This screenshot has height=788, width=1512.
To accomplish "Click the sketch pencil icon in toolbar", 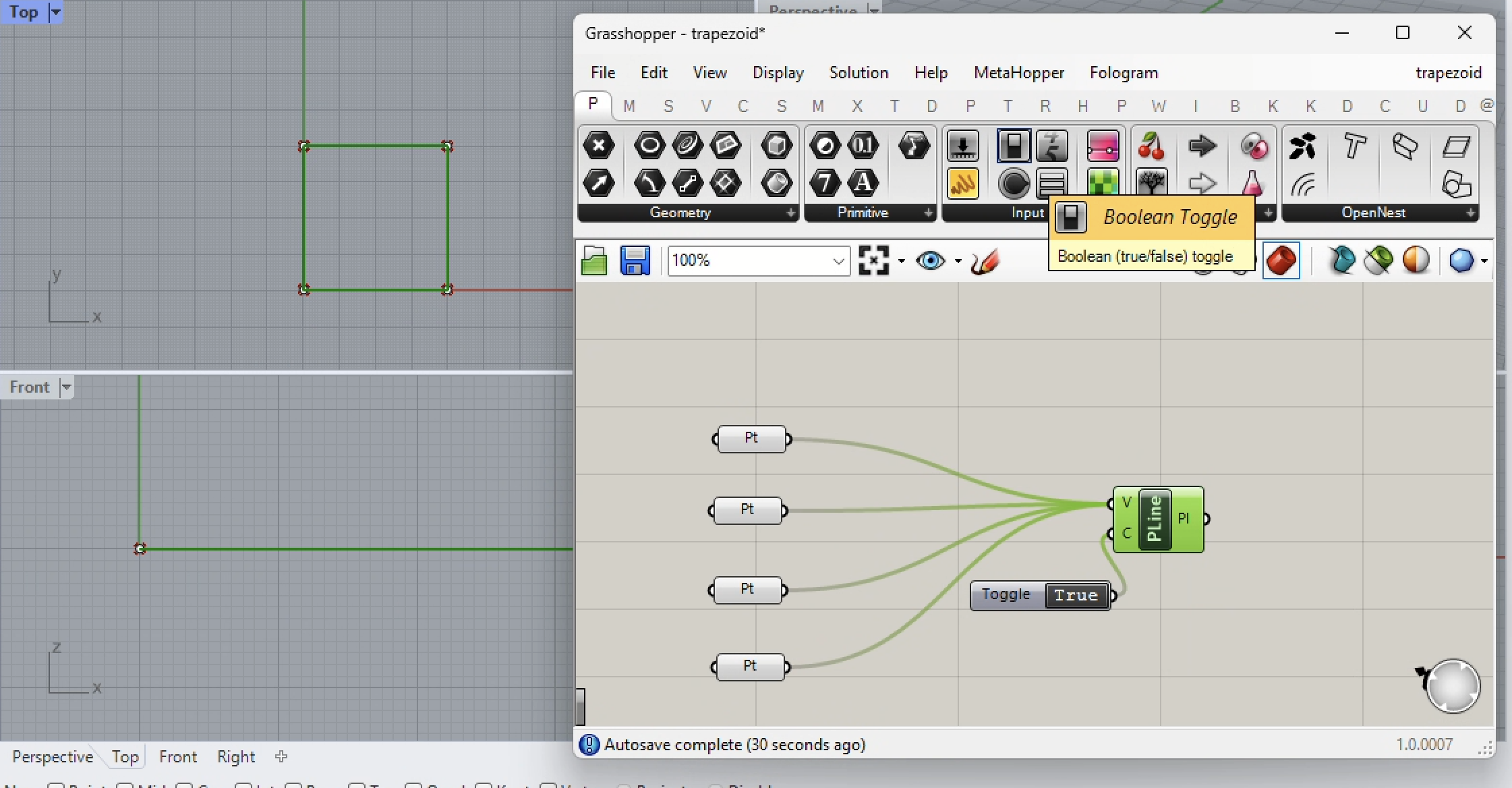I will point(985,261).
